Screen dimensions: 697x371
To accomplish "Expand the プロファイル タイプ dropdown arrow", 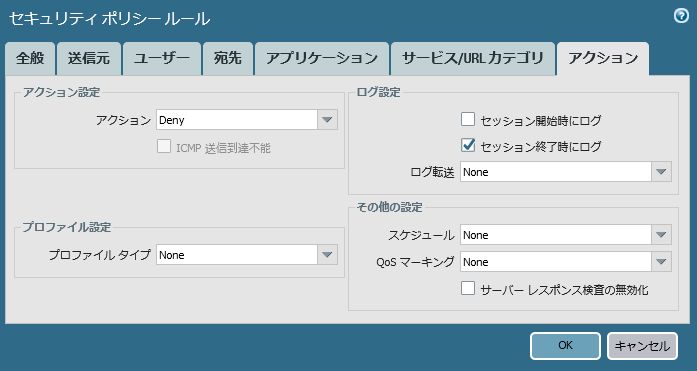I will click(327, 255).
